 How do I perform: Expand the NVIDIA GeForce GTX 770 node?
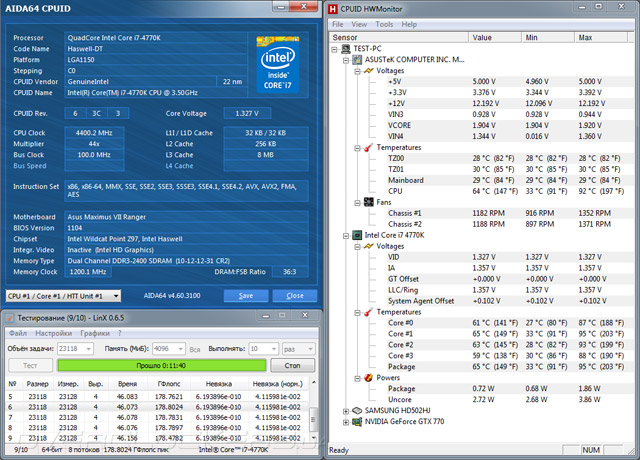pos(346,423)
